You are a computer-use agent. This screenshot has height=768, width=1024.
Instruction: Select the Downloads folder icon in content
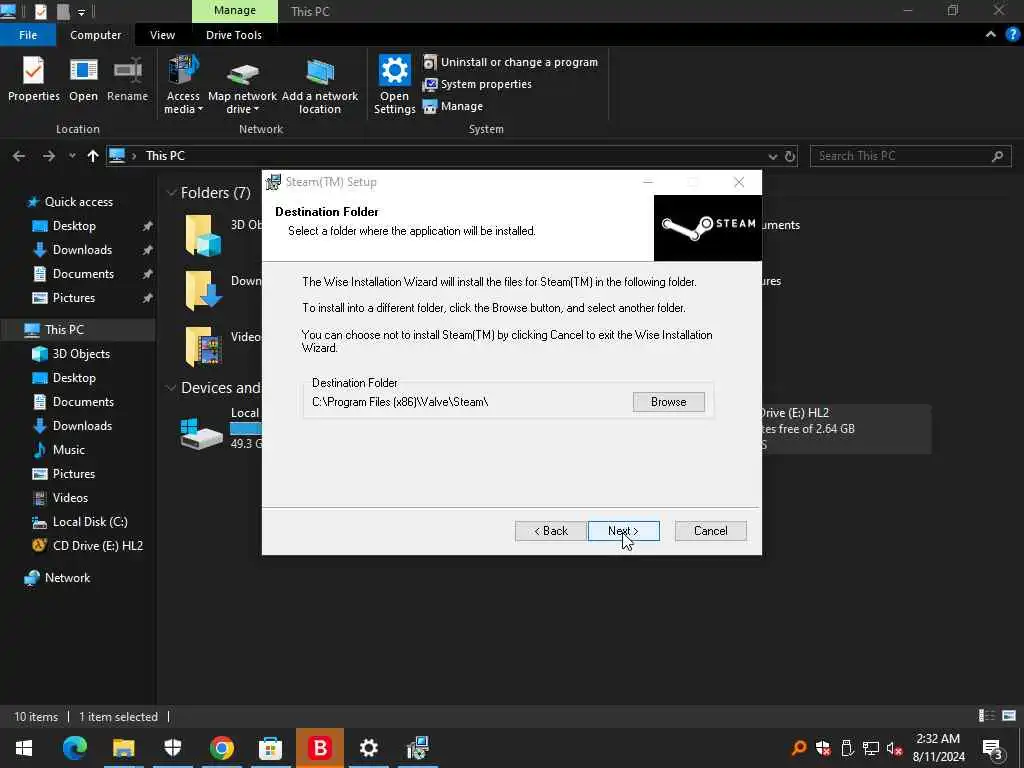point(203,290)
